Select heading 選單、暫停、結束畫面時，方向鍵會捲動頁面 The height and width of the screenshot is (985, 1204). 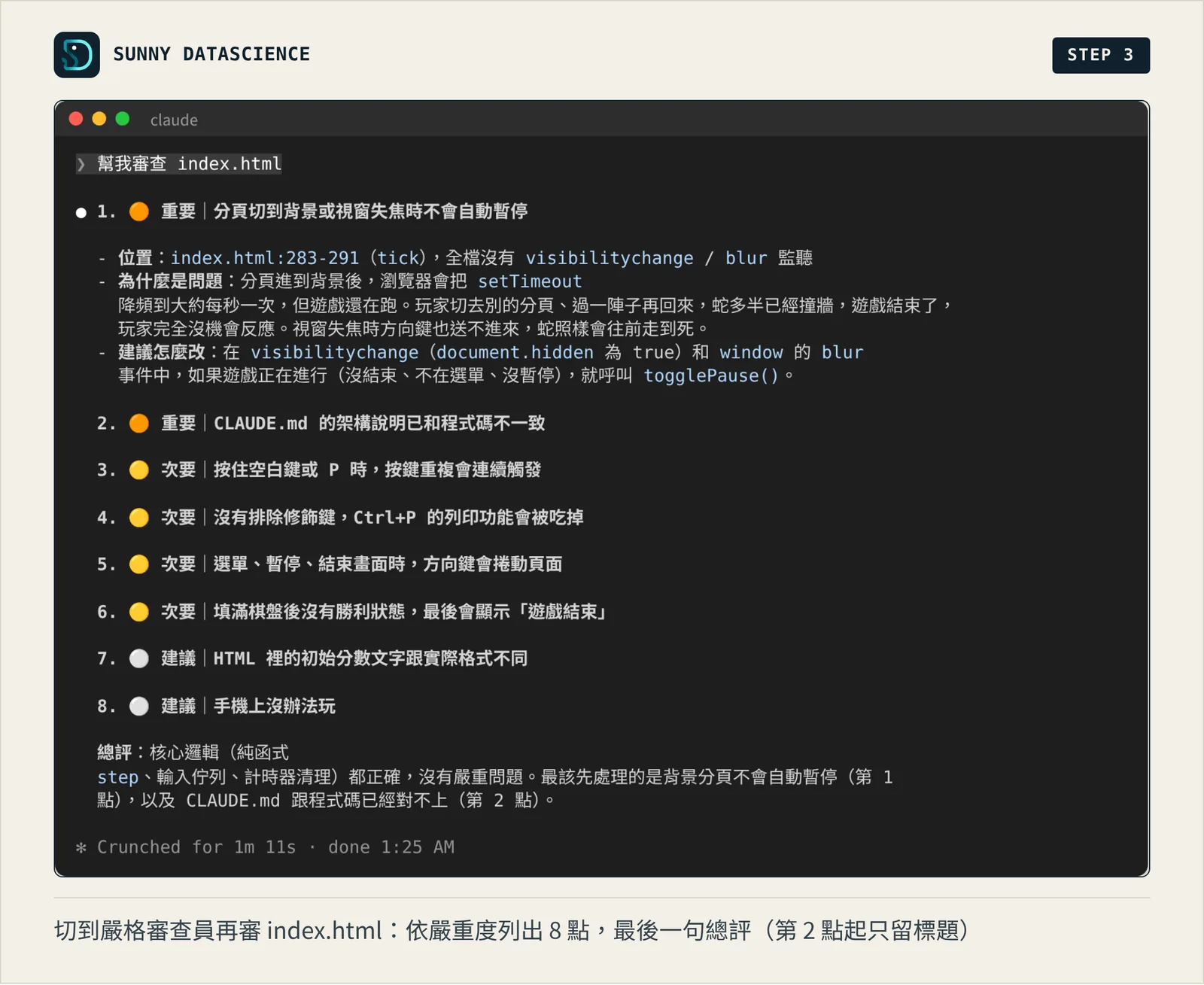tap(388, 564)
